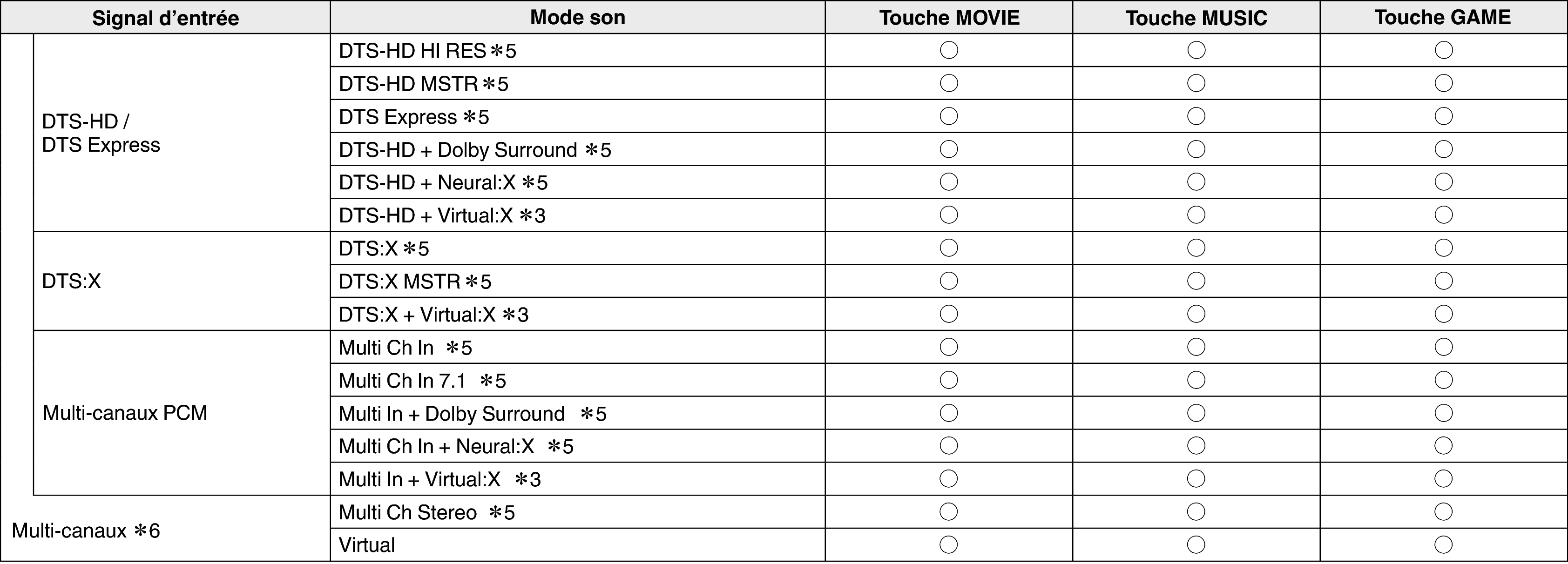Select the Signal d'entrée header cell
The image size is (1568, 564).
(166, 18)
